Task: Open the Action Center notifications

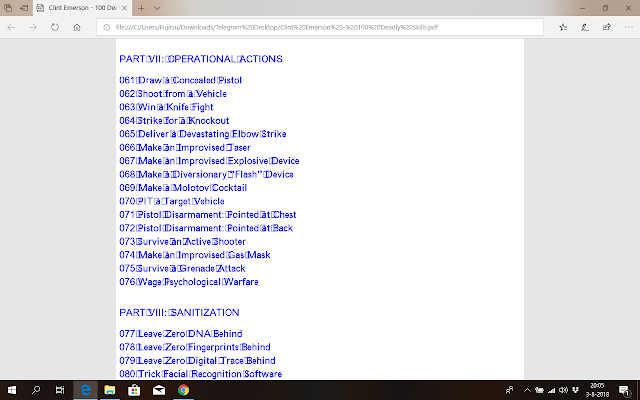Action: (624, 391)
